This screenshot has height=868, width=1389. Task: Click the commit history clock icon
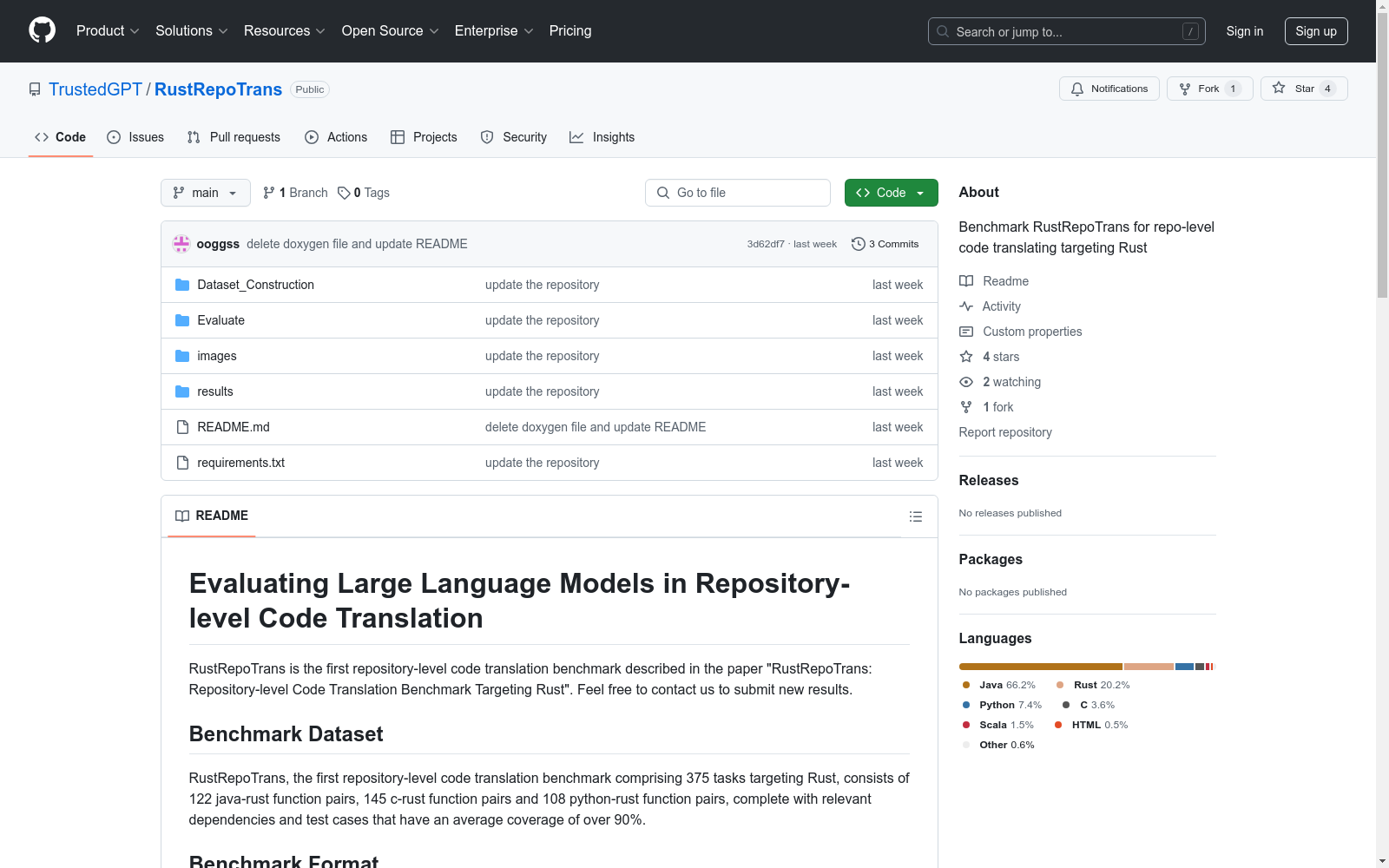(859, 244)
